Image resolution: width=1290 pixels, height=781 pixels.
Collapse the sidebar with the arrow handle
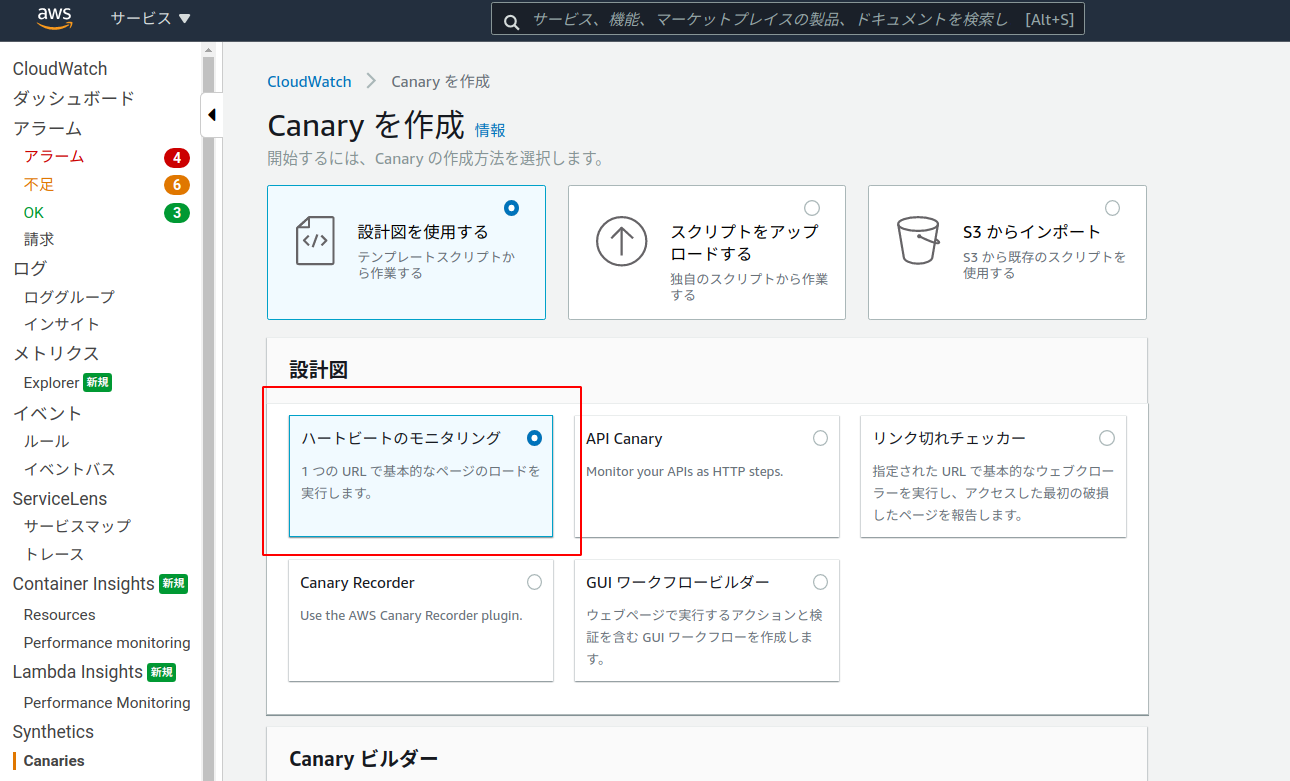[211, 115]
